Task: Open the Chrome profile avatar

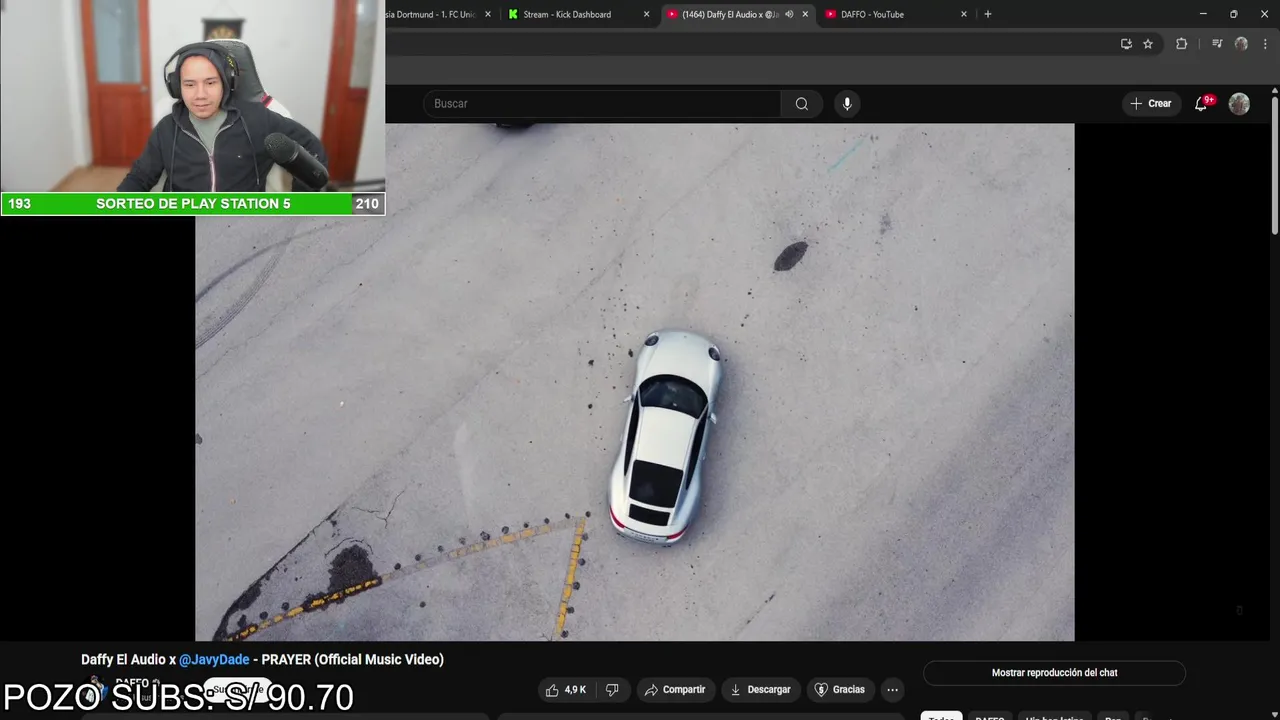Action: click(1241, 44)
